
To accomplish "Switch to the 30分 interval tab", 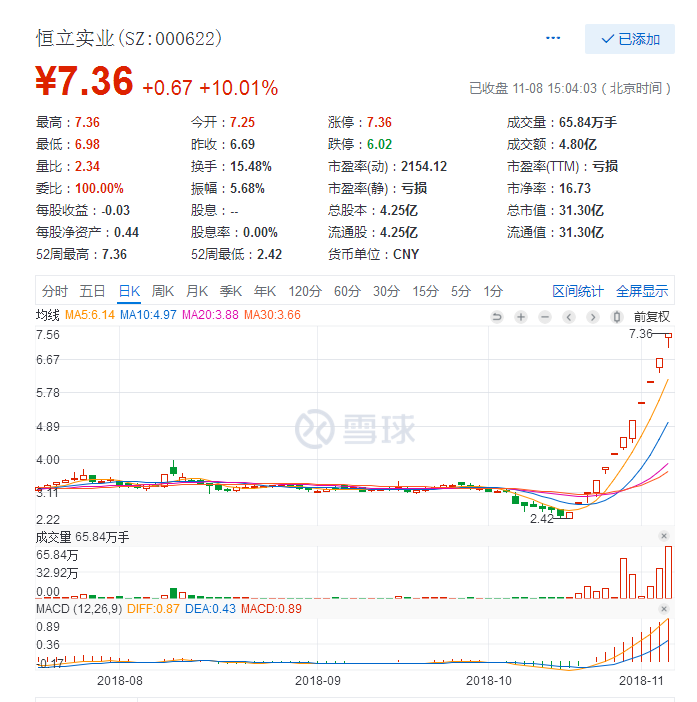I will tap(386, 291).
